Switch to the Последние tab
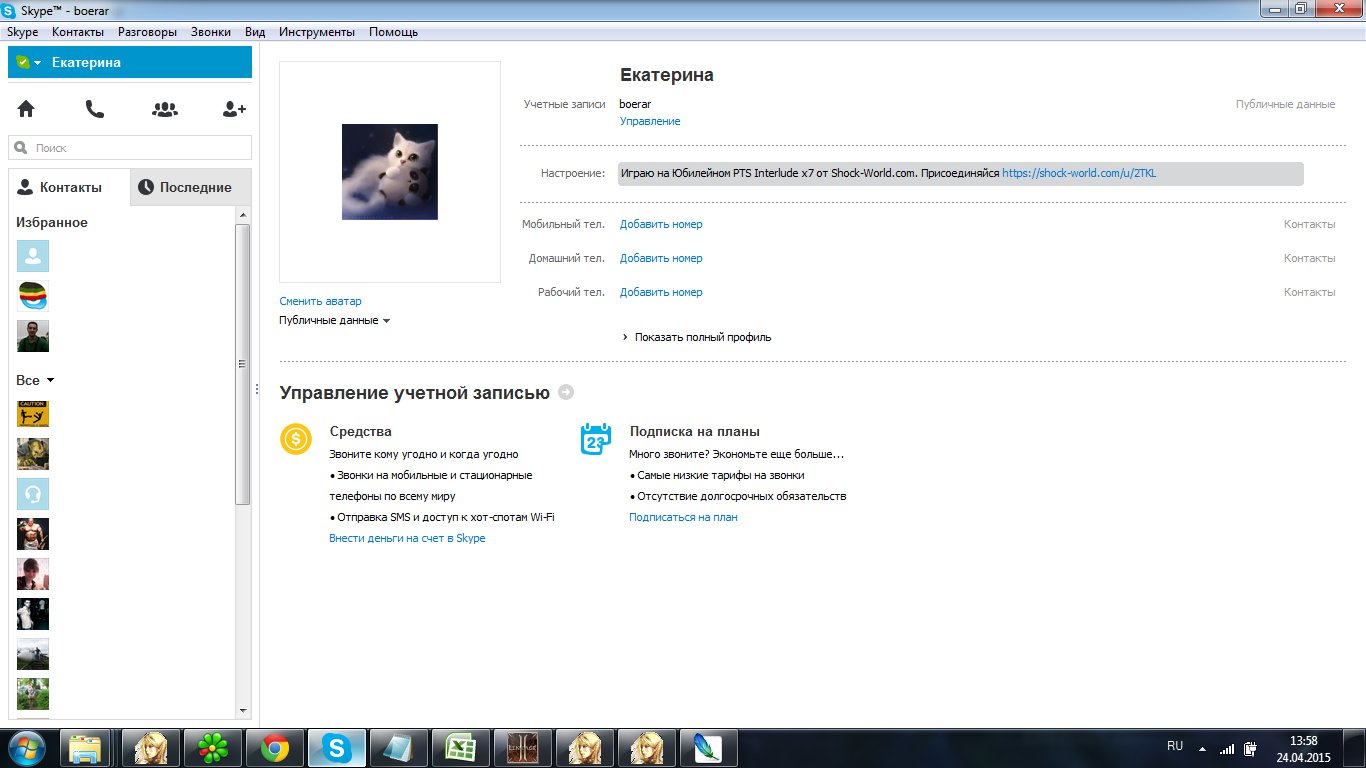The height and width of the screenshot is (768, 1366). pos(190,187)
